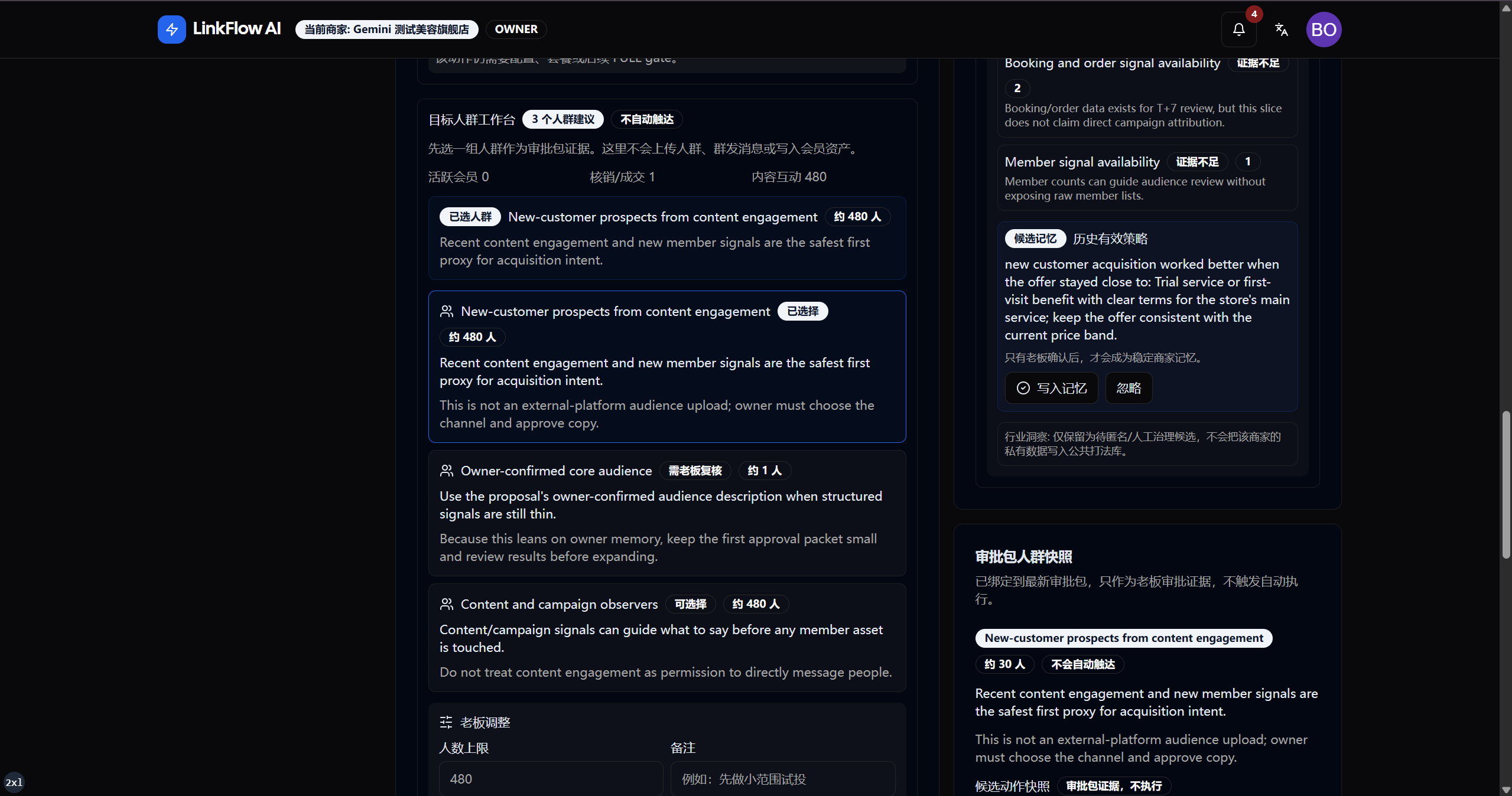Click the 人数上限 input field

551,778
